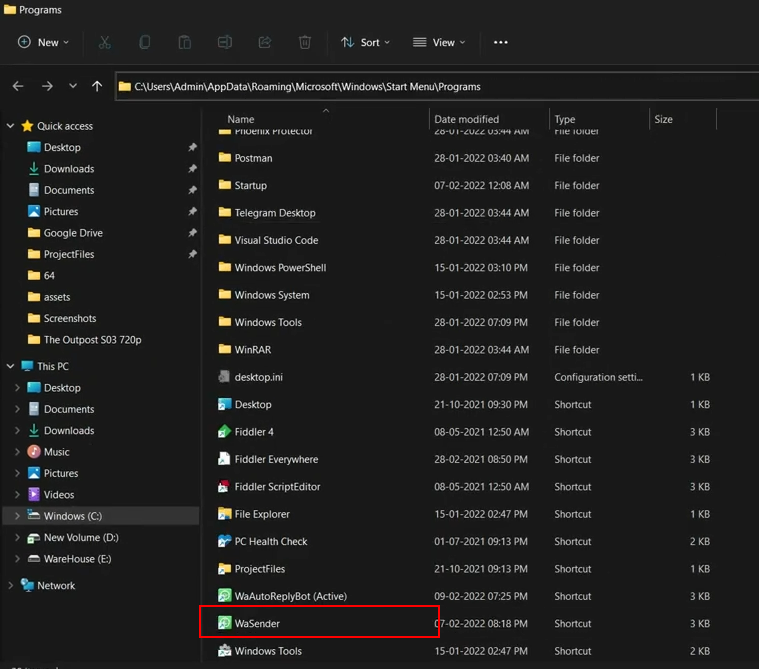Sort by Type column header
This screenshot has height=669, width=759.
565,119
